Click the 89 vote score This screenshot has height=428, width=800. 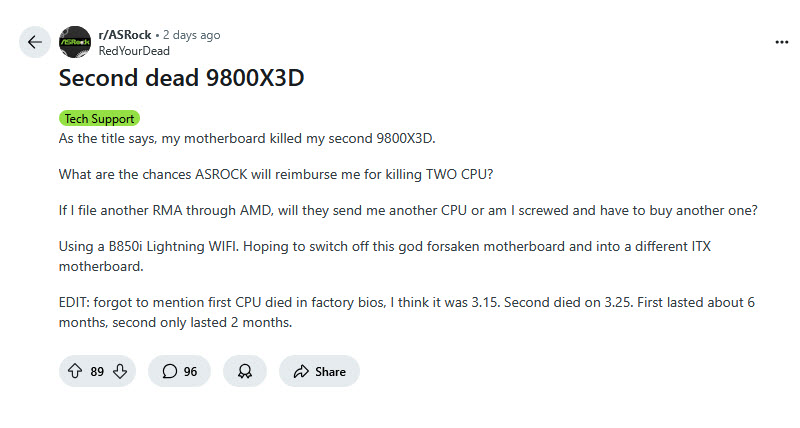(97, 371)
